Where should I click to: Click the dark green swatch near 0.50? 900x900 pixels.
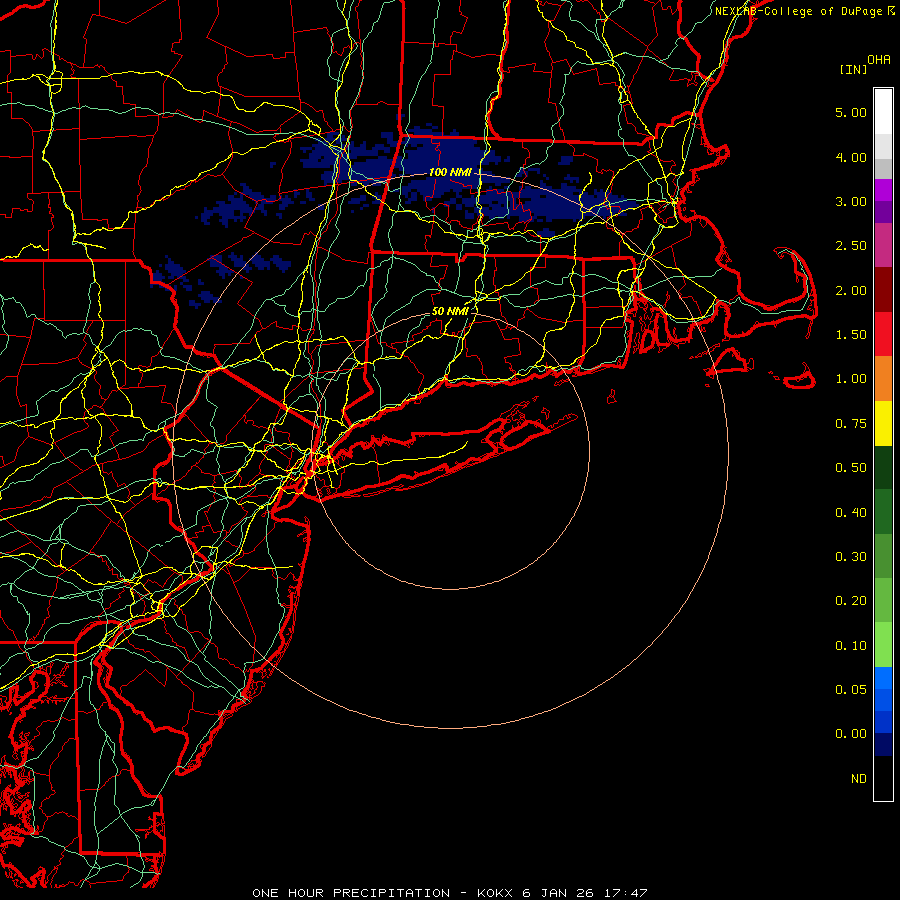coord(883,467)
